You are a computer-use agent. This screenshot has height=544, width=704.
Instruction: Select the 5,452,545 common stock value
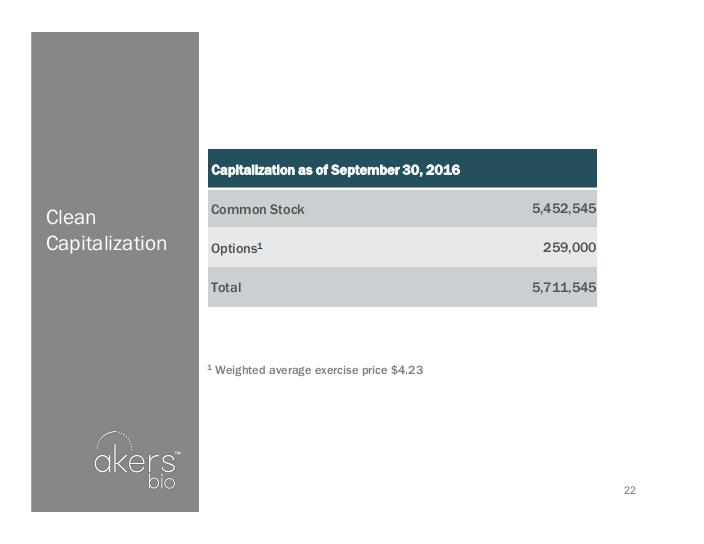pyautogui.click(x=563, y=209)
